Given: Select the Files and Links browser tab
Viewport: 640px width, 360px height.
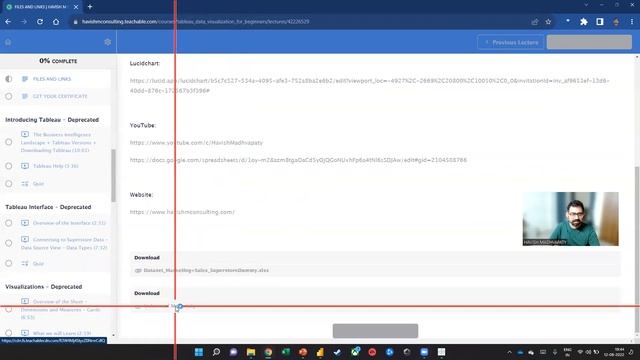Looking at the screenshot, I should tap(41, 7).
